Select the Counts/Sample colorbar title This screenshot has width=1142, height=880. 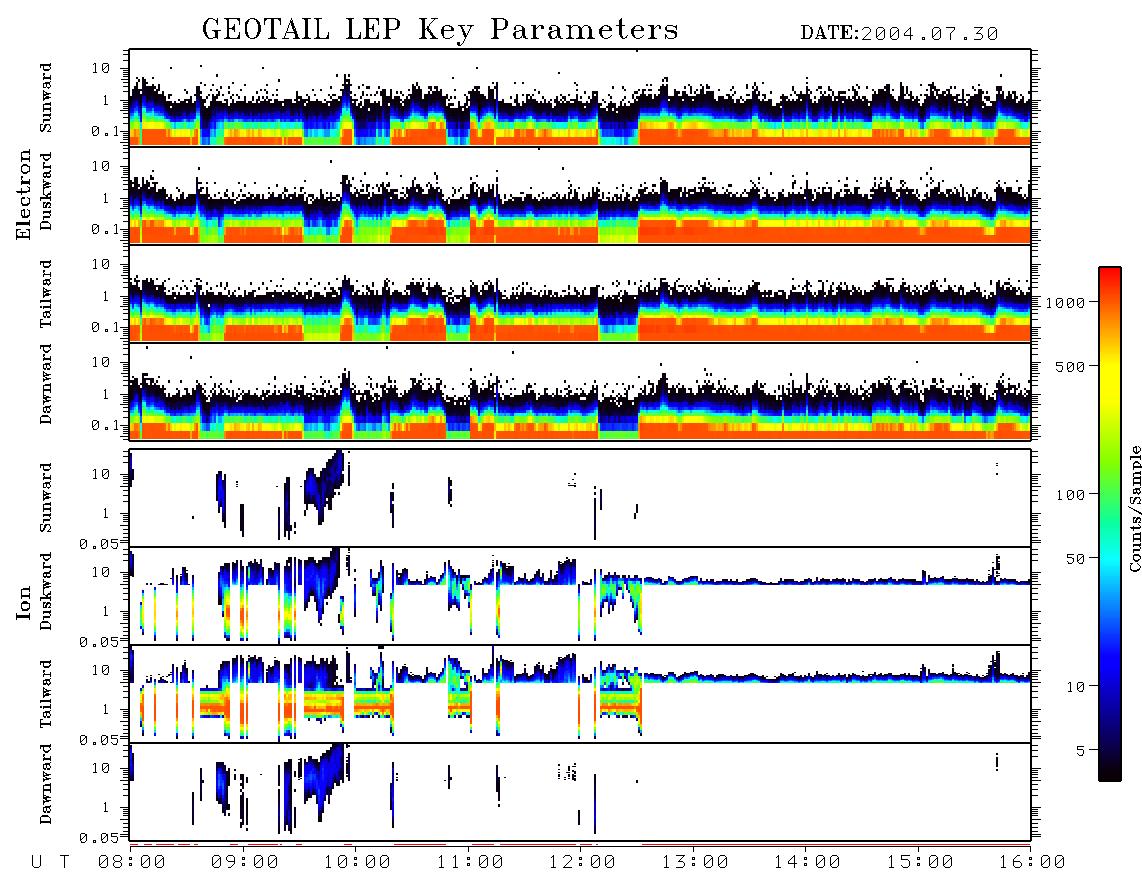[1134, 508]
